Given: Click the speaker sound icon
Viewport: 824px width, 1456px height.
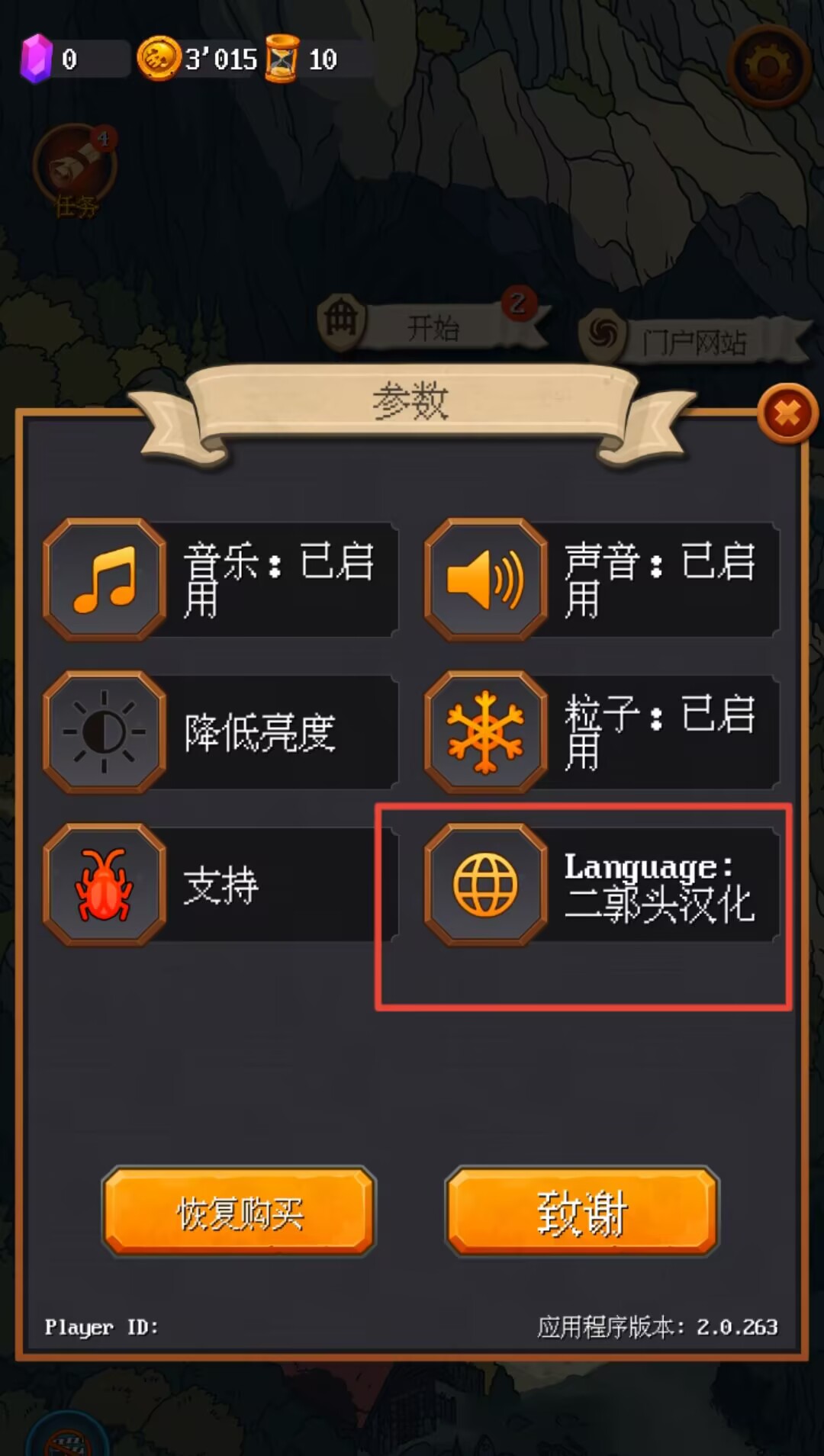Looking at the screenshot, I should [x=486, y=580].
